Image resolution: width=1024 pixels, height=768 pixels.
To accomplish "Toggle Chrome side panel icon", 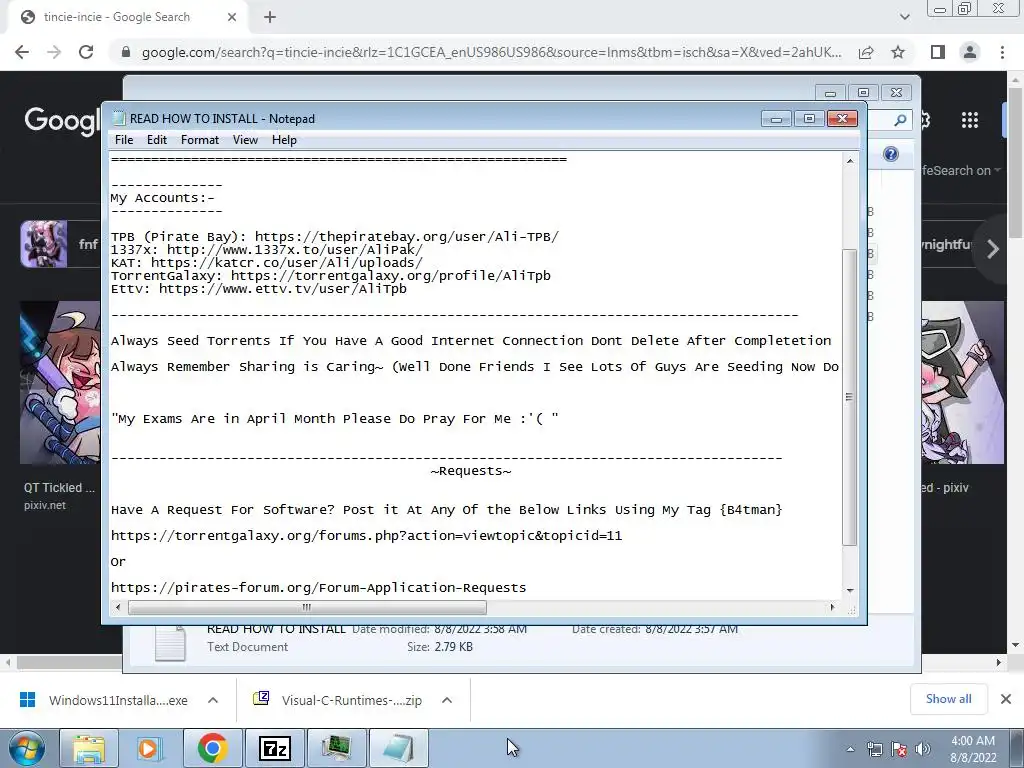I will [938, 52].
